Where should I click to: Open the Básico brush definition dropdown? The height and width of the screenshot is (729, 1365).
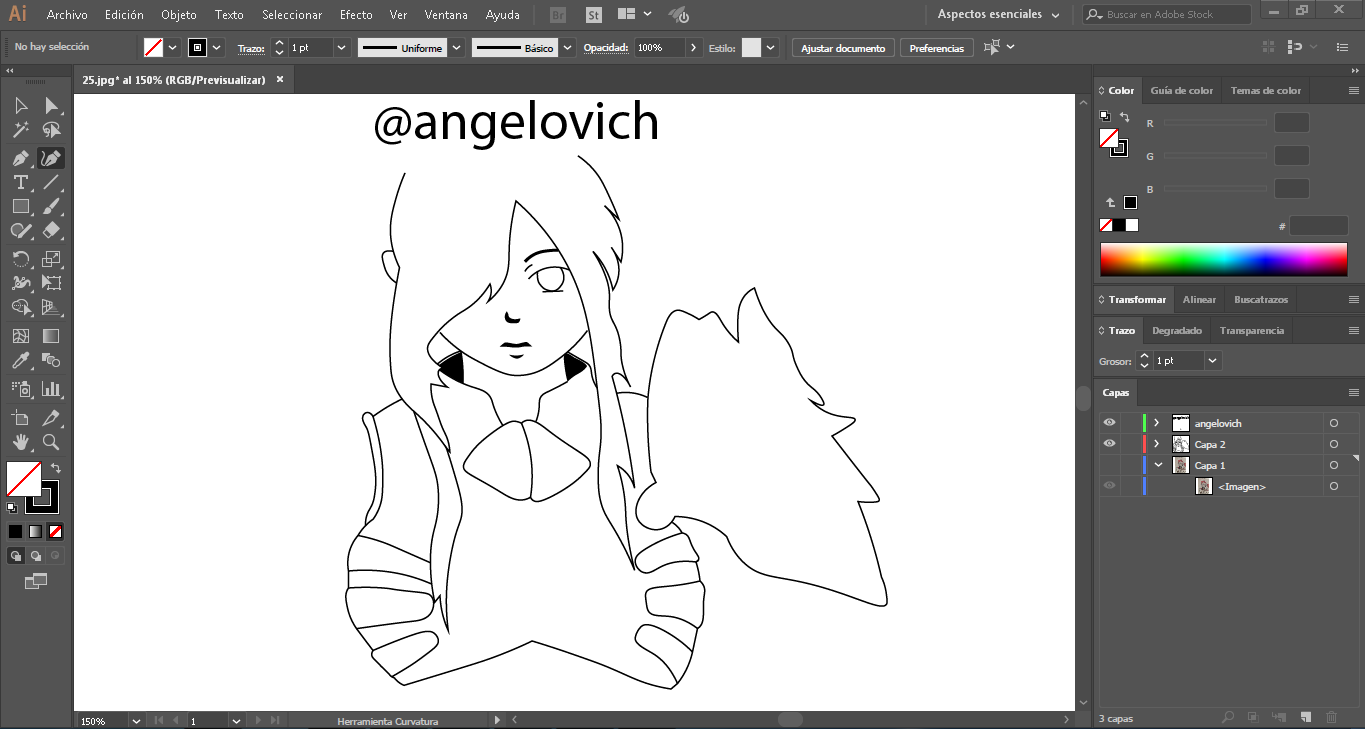568,48
